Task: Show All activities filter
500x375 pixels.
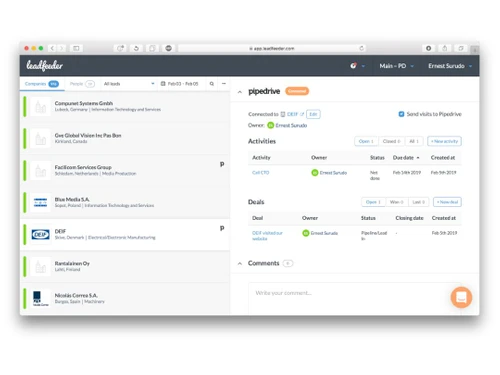Action: [x=414, y=141]
